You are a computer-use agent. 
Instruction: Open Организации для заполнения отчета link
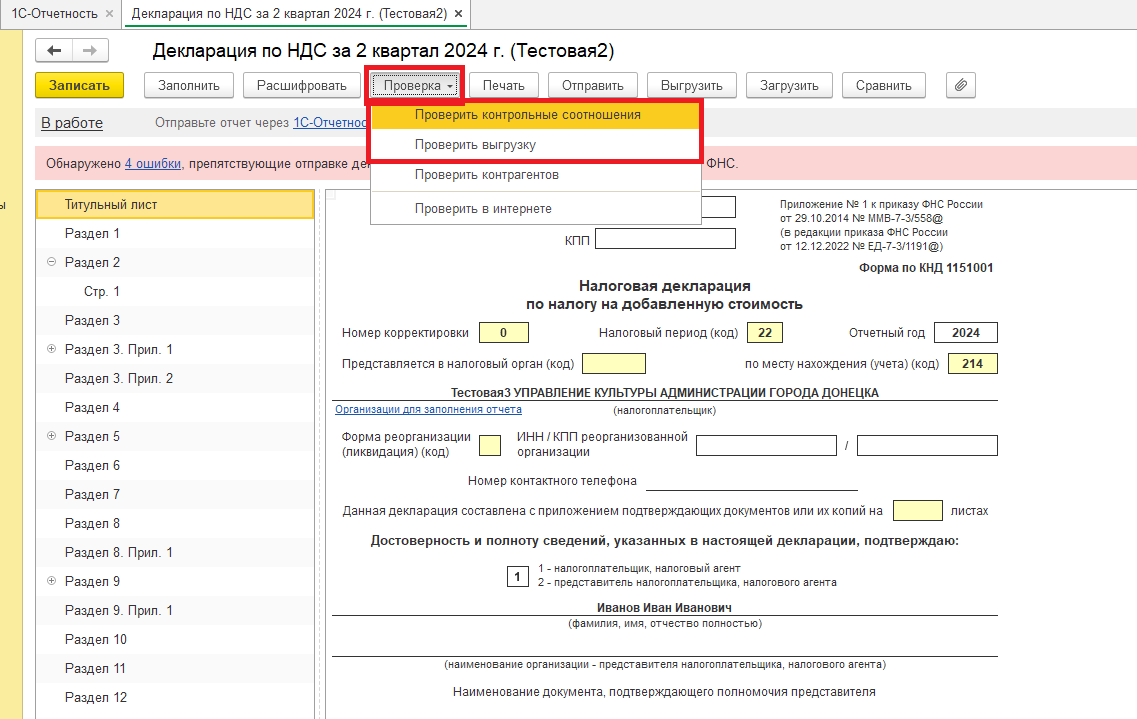[428, 410]
